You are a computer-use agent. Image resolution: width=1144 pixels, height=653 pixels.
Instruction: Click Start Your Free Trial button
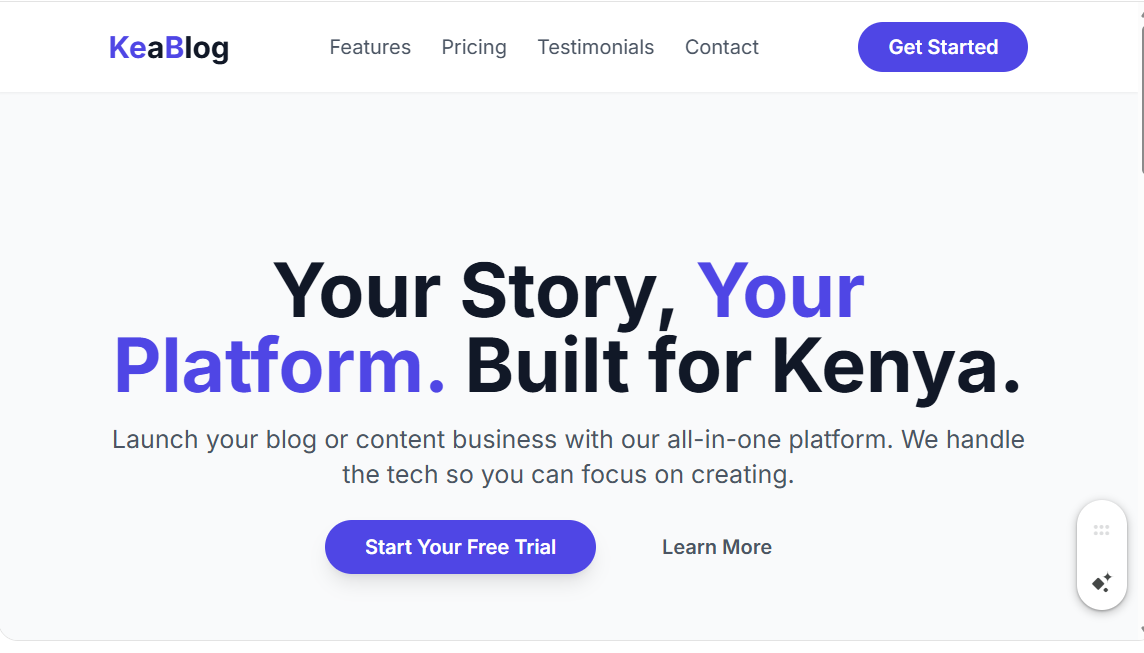[460, 547]
